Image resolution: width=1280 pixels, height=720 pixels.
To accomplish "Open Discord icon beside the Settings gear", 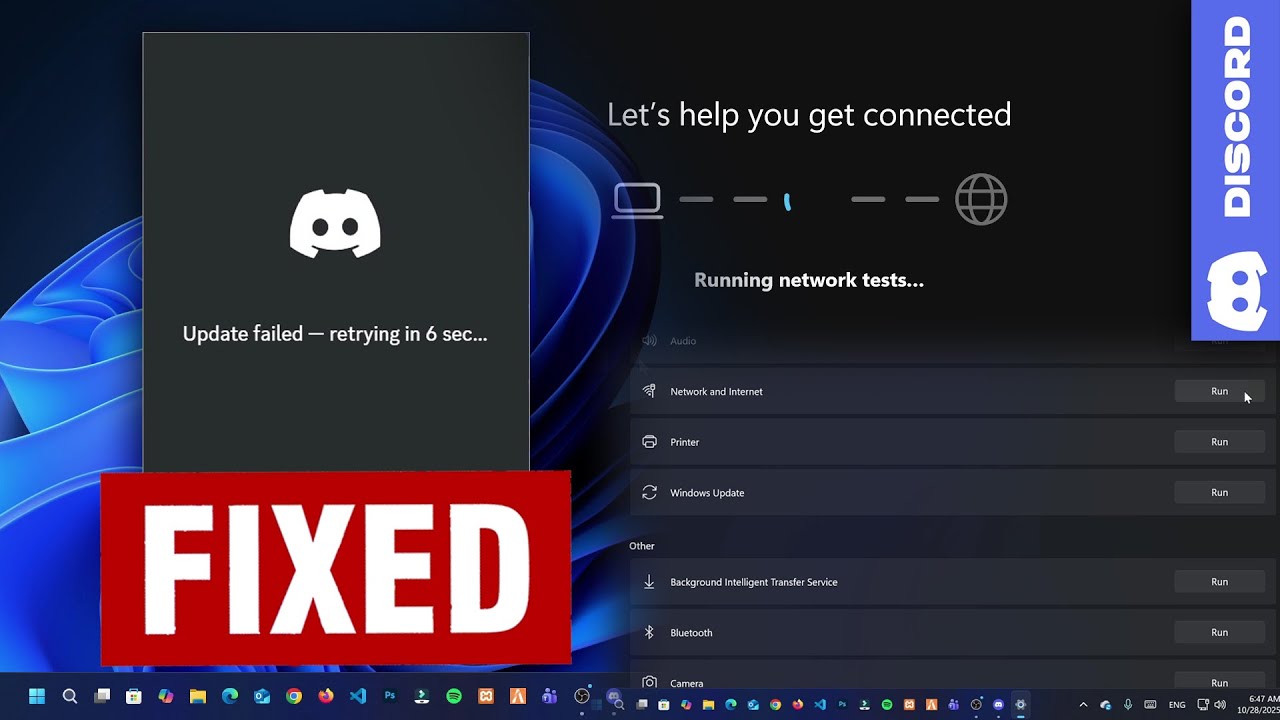I will point(998,704).
